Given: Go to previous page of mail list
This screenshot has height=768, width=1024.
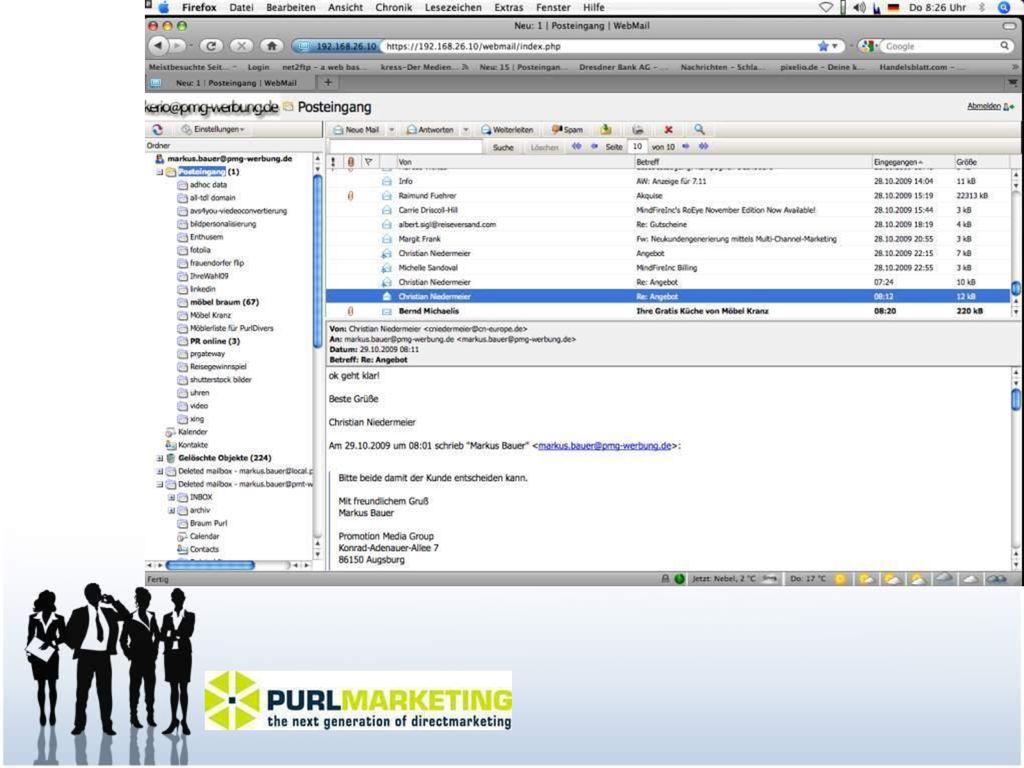Looking at the screenshot, I should tap(594, 146).
